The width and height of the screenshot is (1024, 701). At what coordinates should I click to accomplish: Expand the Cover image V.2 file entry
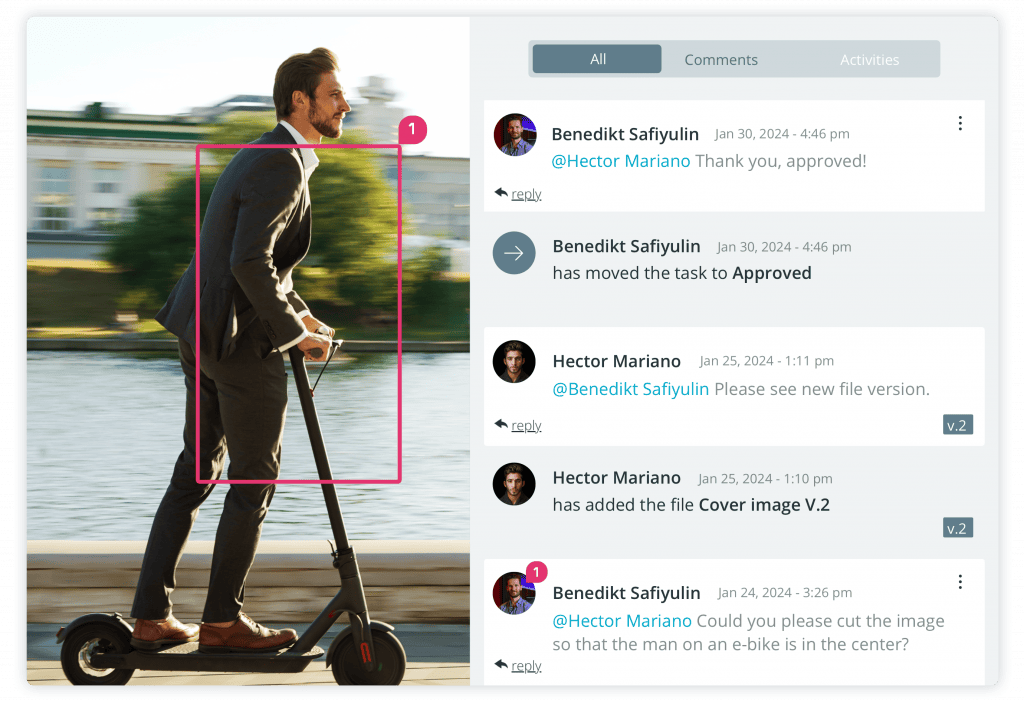(x=764, y=504)
